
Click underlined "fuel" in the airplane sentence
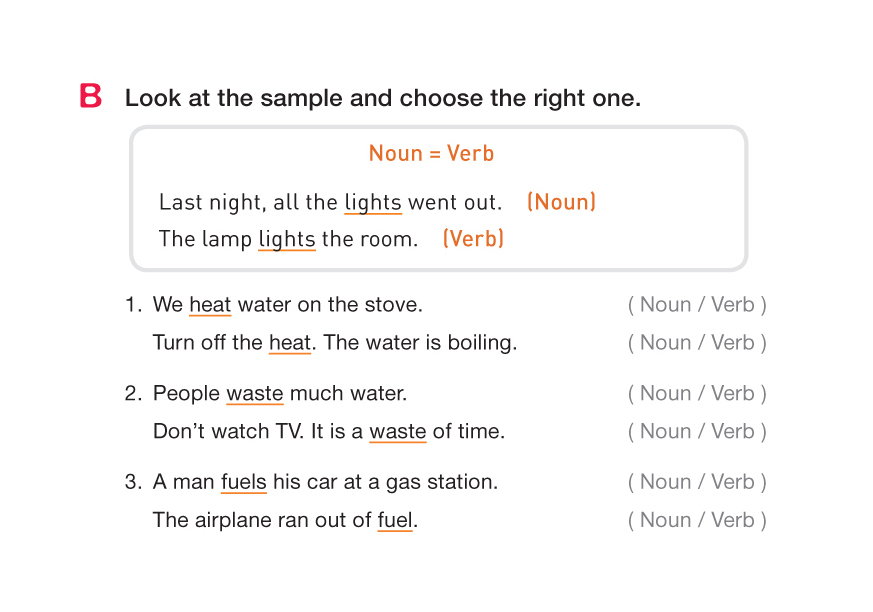pos(395,520)
